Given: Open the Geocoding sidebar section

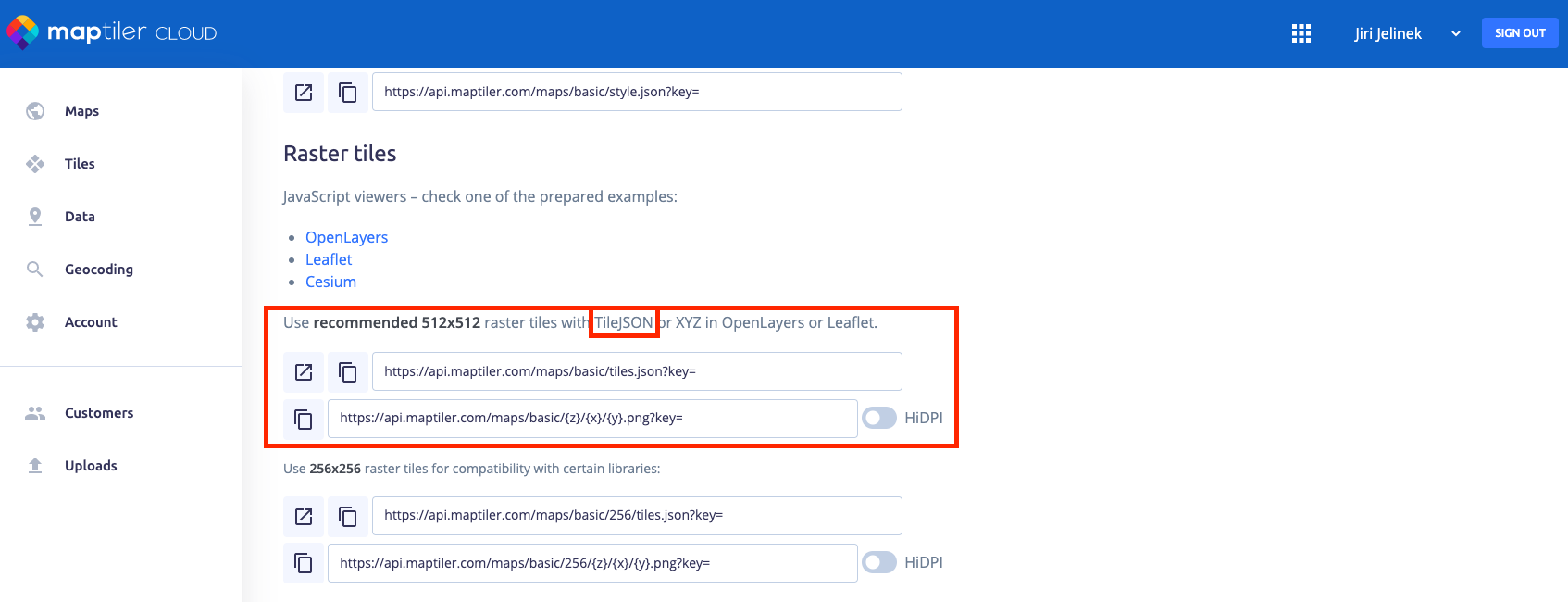Looking at the screenshot, I should pos(98,270).
